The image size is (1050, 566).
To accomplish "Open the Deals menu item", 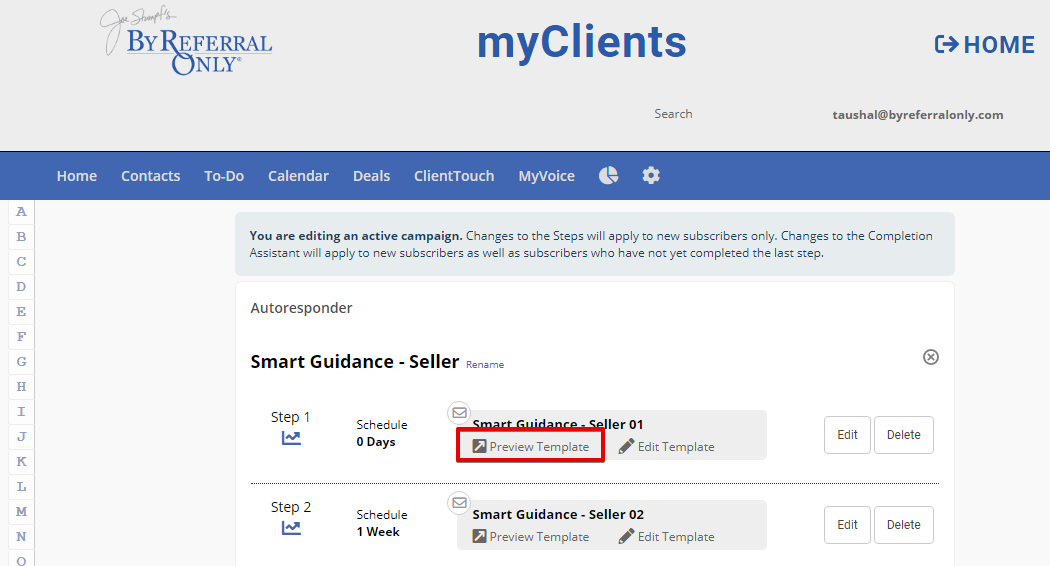I will point(372,175).
